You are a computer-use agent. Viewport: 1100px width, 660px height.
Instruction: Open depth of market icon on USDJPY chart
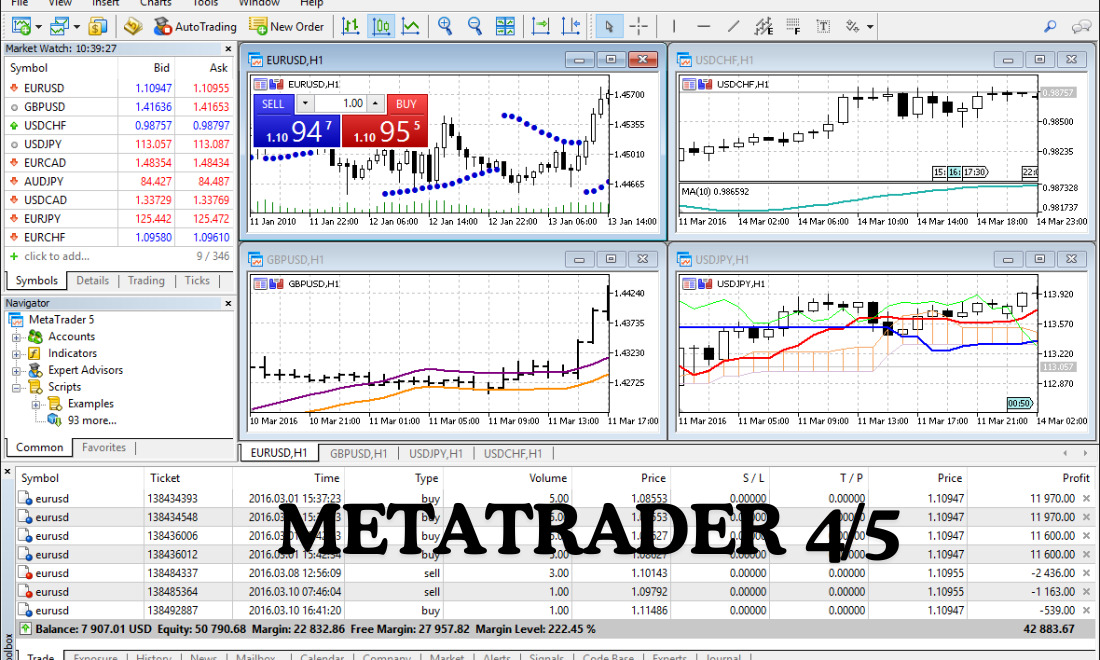point(705,283)
